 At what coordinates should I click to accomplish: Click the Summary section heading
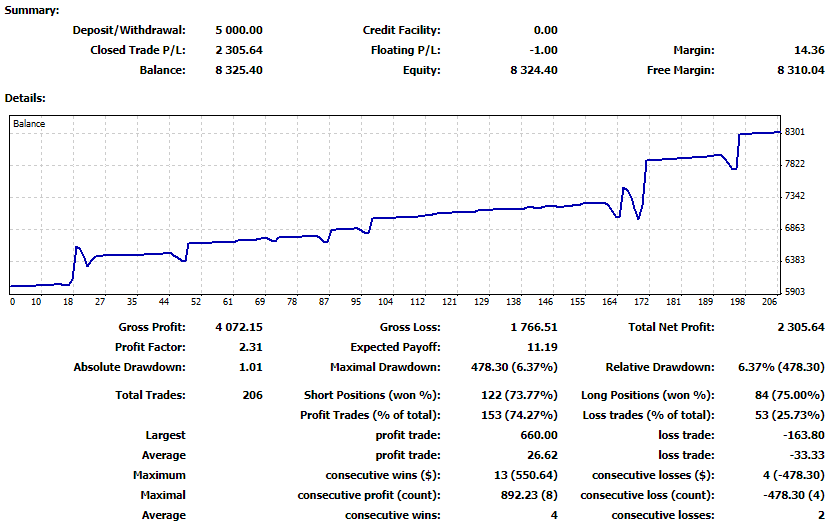[32, 10]
